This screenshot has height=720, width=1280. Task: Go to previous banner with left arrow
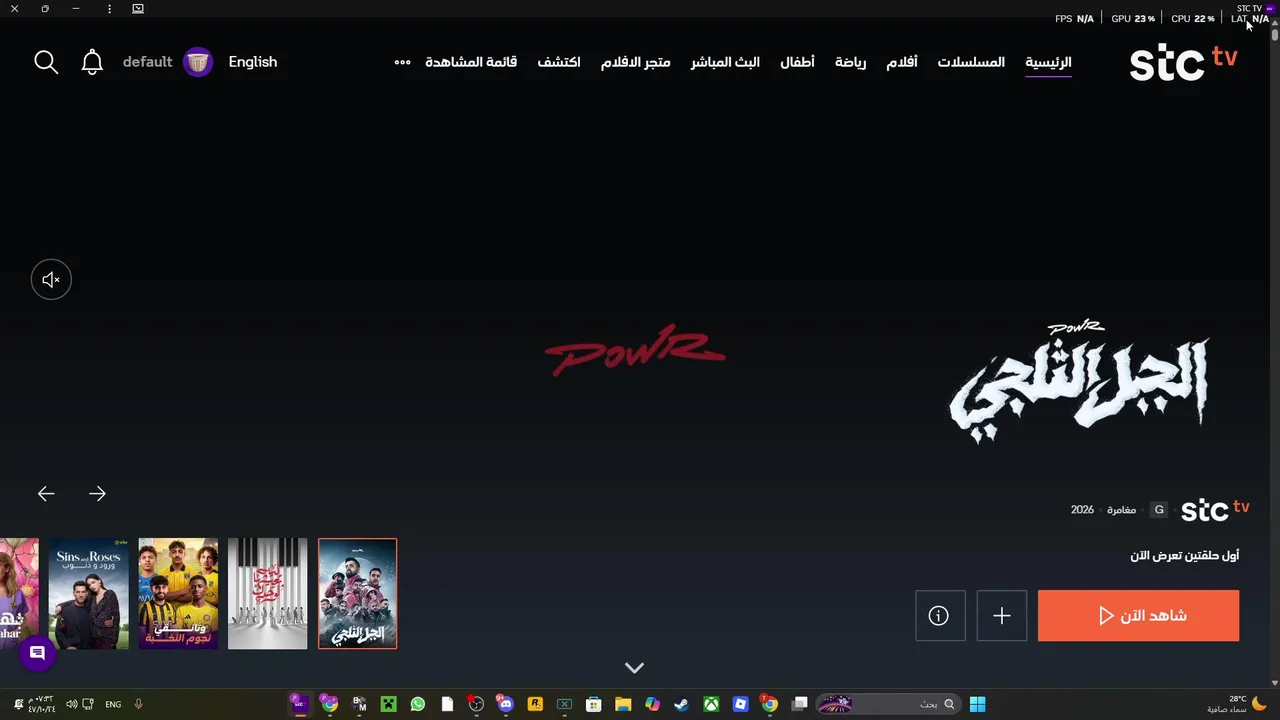coord(46,494)
